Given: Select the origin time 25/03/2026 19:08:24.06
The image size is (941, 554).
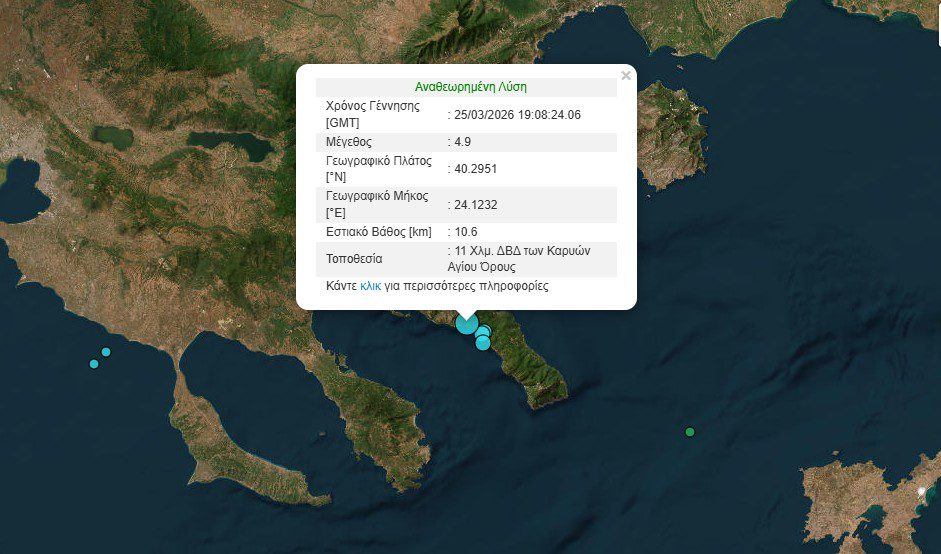Looking at the screenshot, I should (517, 114).
